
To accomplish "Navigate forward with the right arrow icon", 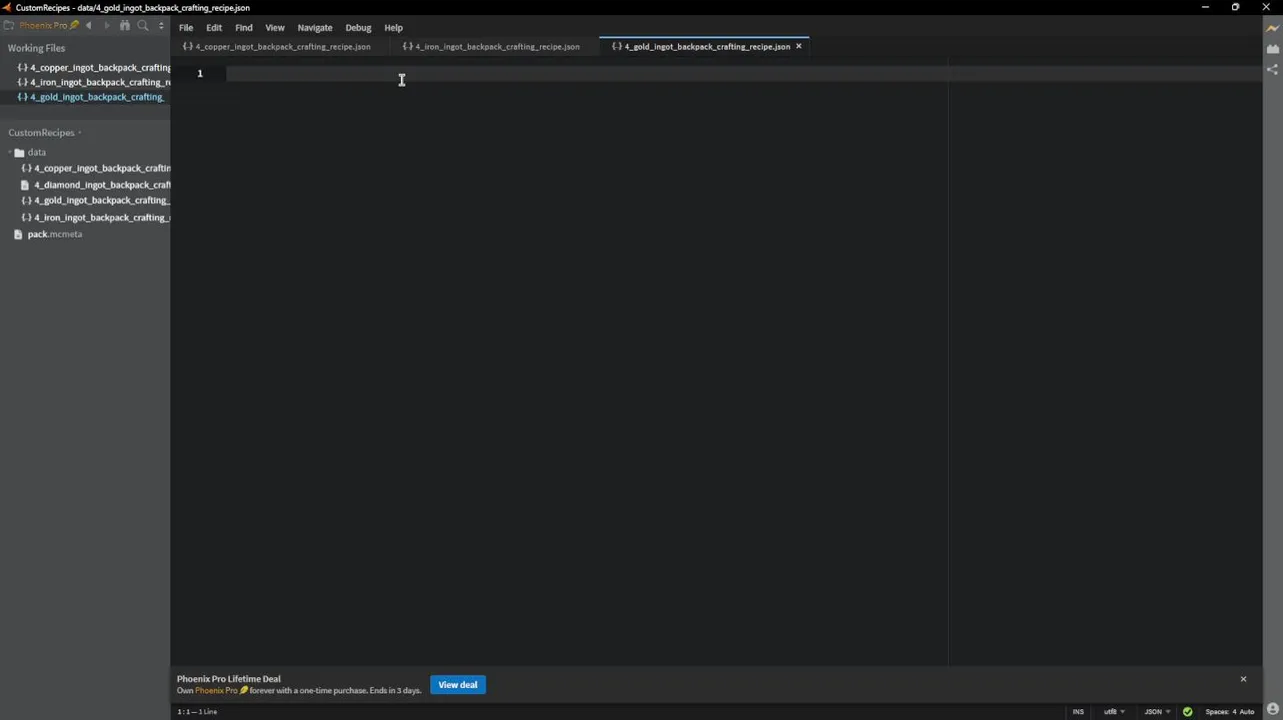I will pyautogui.click(x=107, y=26).
